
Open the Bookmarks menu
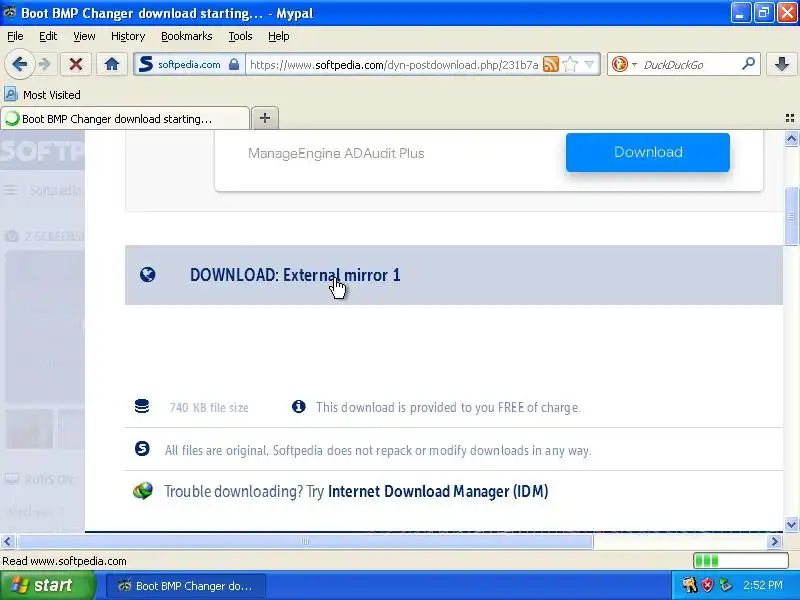(x=187, y=36)
